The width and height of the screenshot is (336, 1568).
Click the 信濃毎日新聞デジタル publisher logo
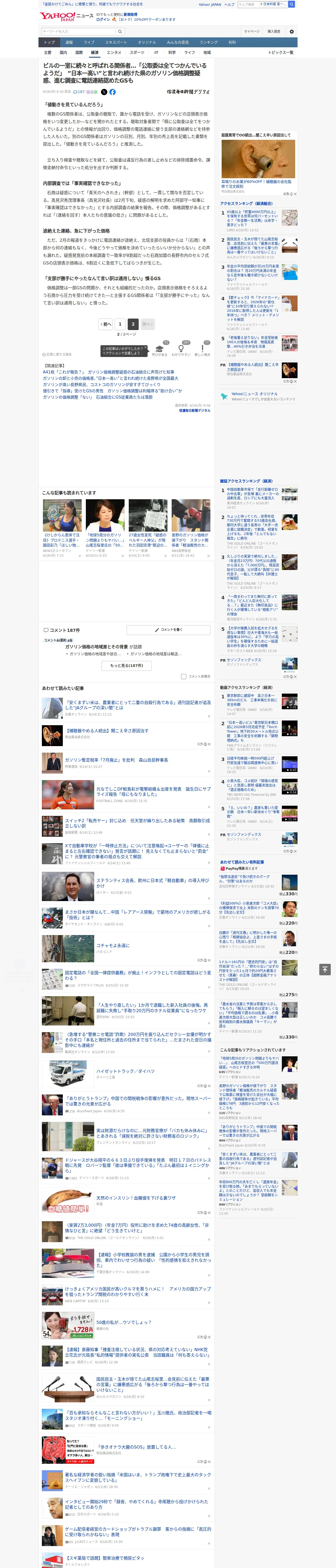[x=188, y=92]
